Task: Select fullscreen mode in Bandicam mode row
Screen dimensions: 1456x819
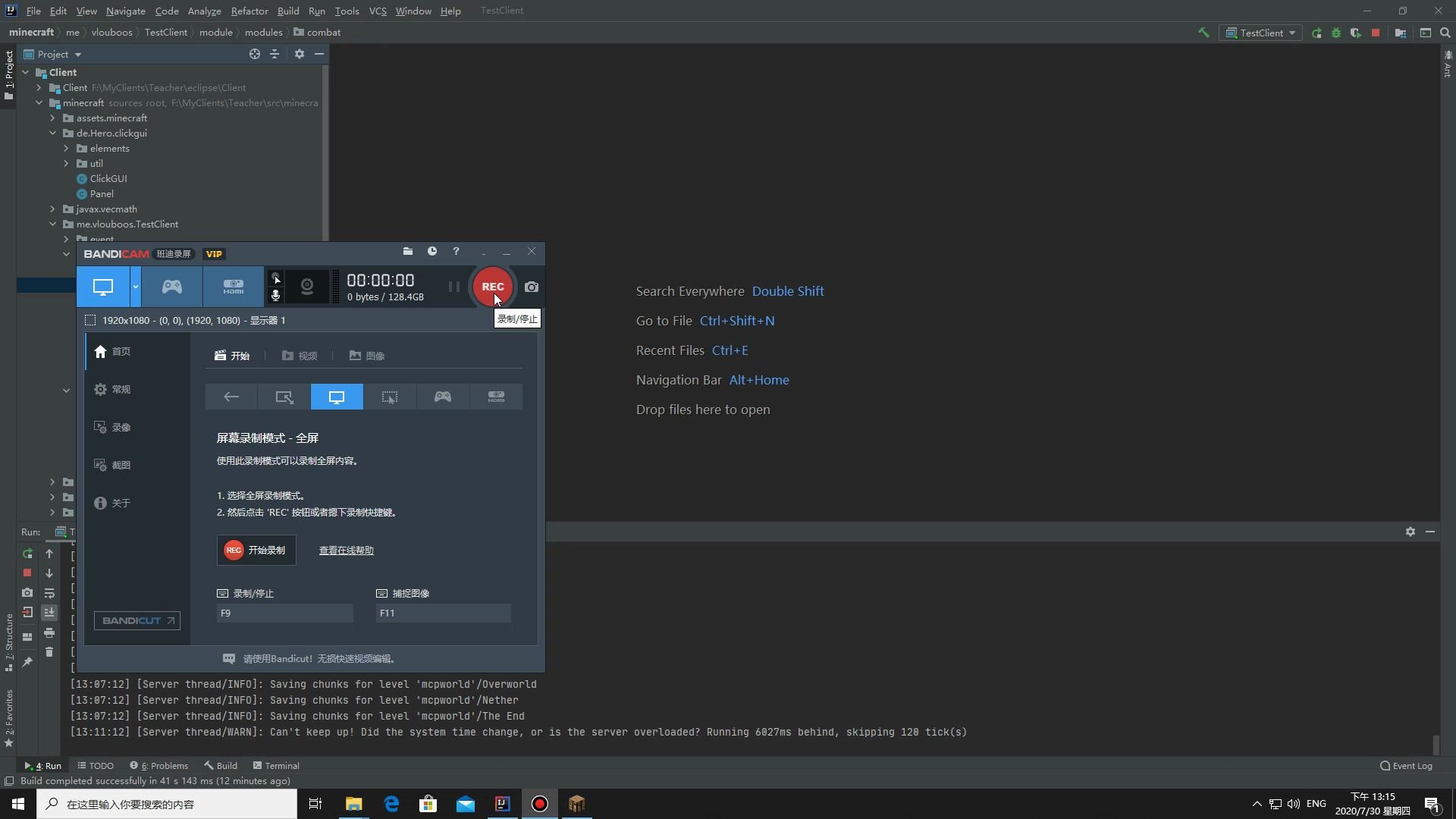Action: click(337, 397)
